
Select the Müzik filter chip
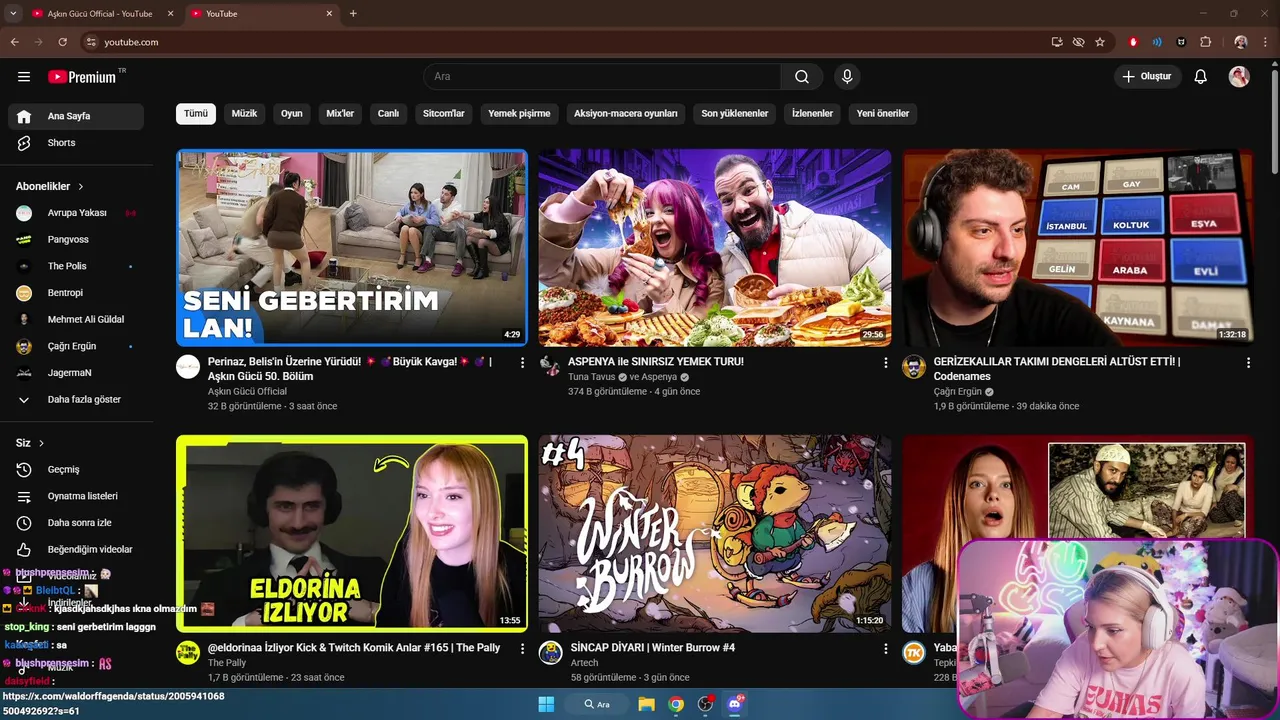pyautogui.click(x=245, y=113)
